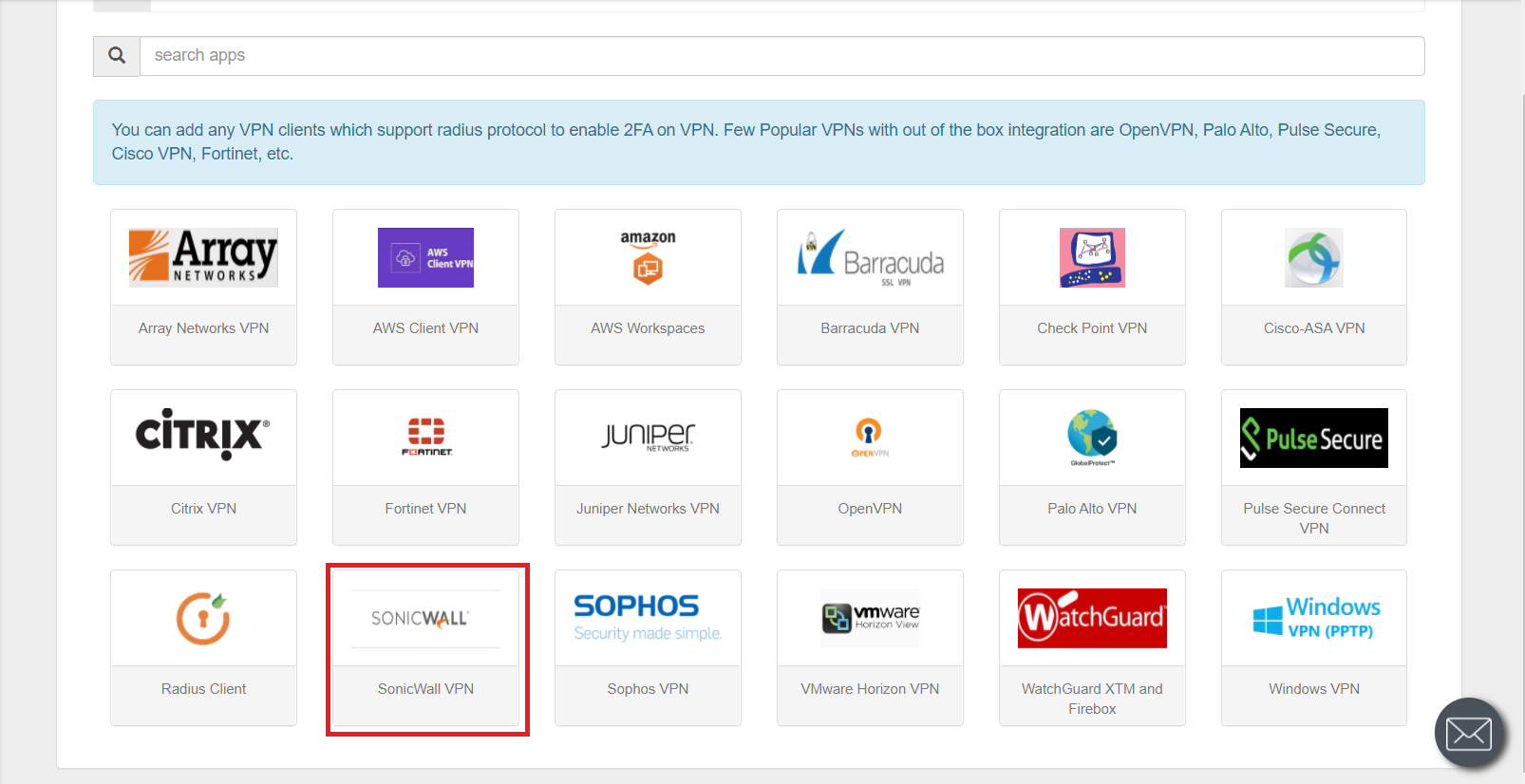Open the mail chat bubble icon
This screenshot has width=1525, height=784.
click(1469, 733)
